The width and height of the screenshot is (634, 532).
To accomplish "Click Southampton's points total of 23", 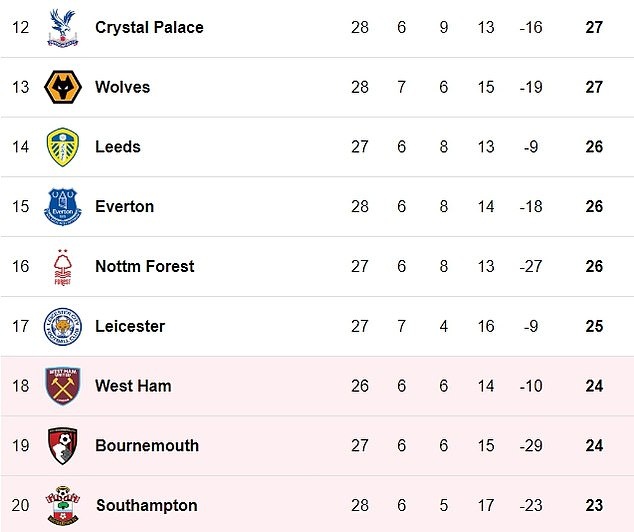I will [x=594, y=506].
